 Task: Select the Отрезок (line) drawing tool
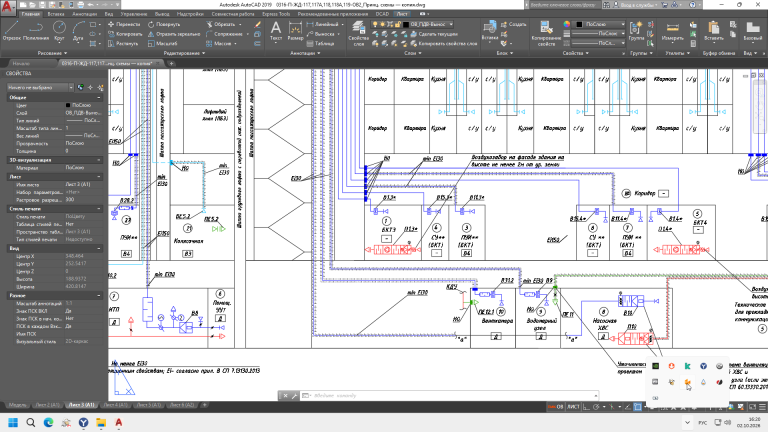(x=12, y=30)
